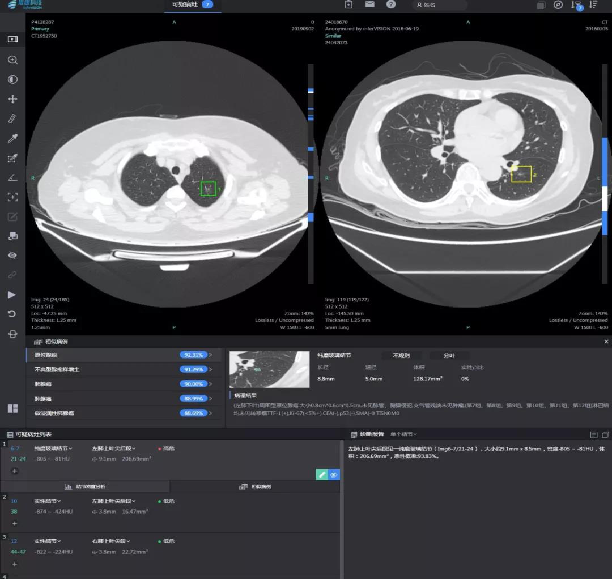This screenshot has height=580, width=613.
Task: Click the green nodule box on left scan
Action: coord(207,187)
